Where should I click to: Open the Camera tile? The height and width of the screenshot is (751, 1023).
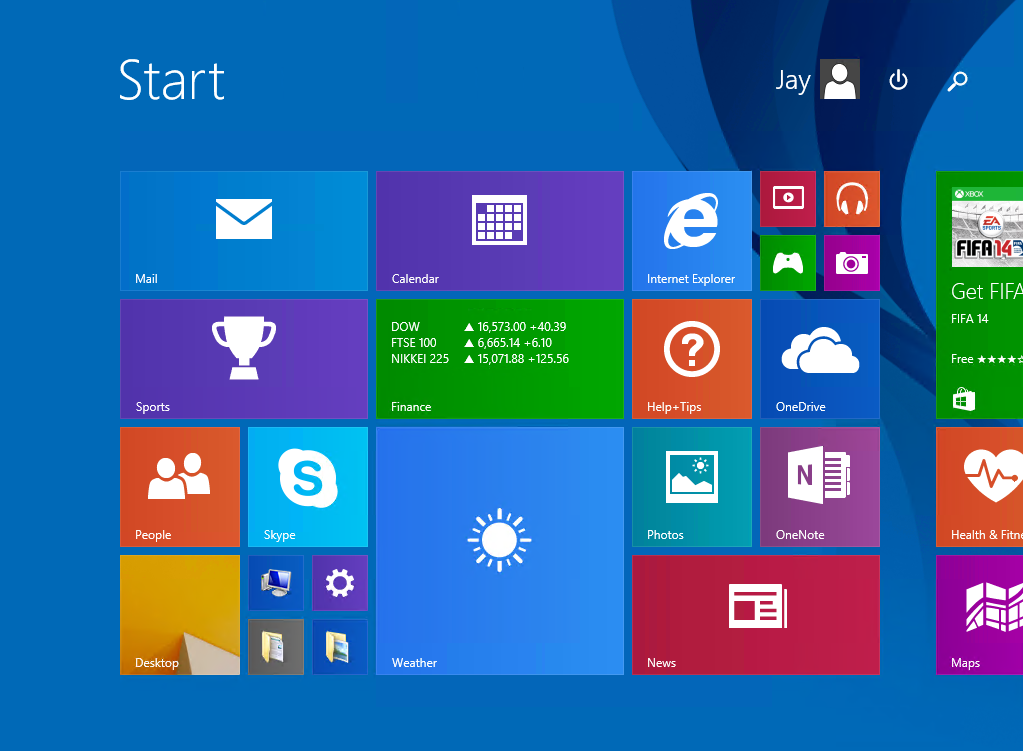[x=851, y=263]
